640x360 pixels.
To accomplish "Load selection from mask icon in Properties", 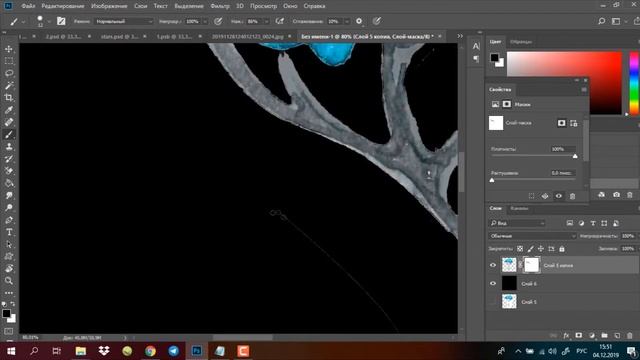I will (531, 196).
